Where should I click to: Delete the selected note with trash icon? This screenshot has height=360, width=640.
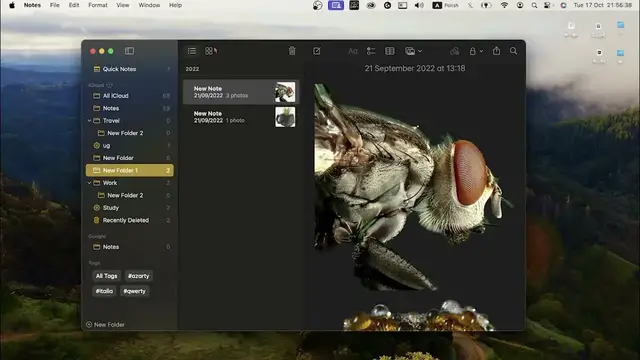[292, 51]
